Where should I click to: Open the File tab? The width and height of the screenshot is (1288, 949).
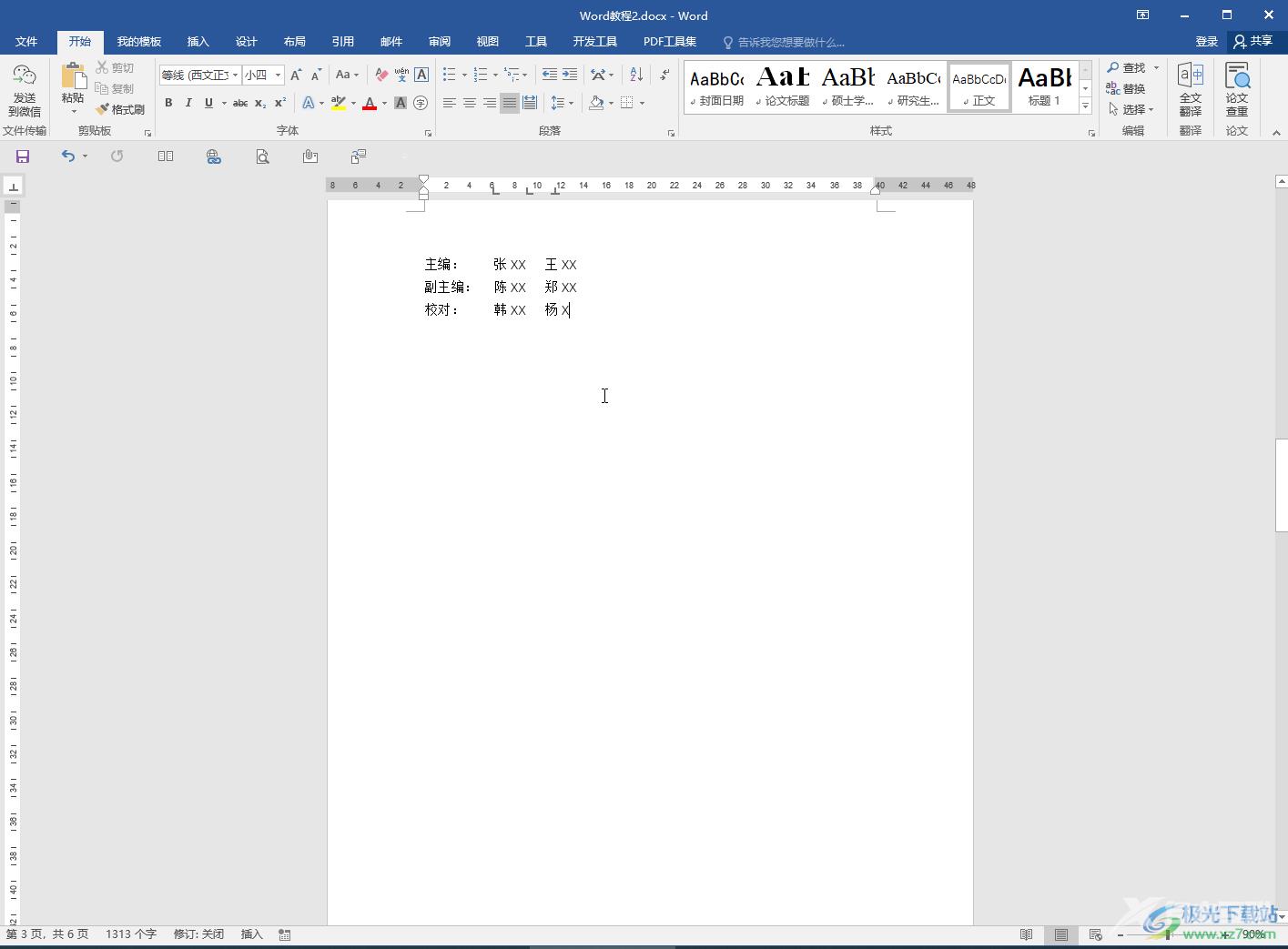tap(26, 42)
